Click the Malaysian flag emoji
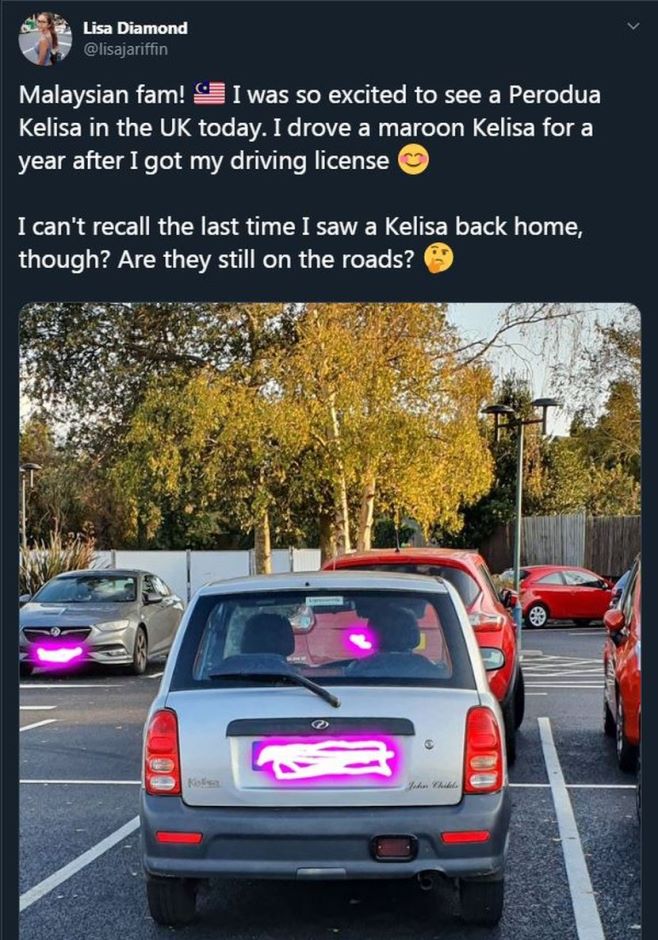This screenshot has height=940, width=658. coord(209,94)
